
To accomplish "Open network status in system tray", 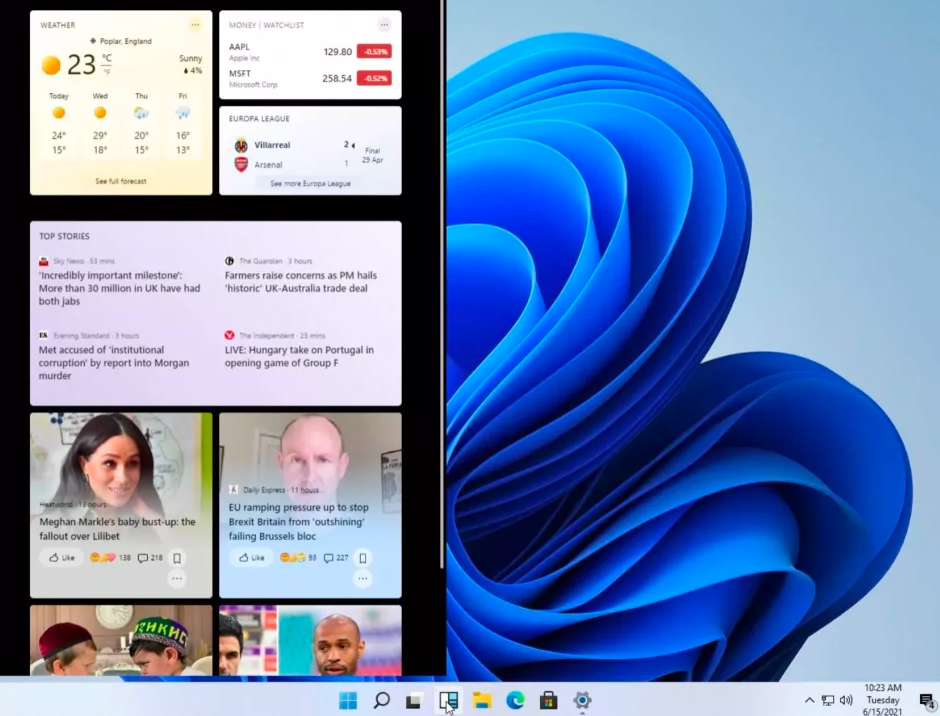I will (x=828, y=700).
